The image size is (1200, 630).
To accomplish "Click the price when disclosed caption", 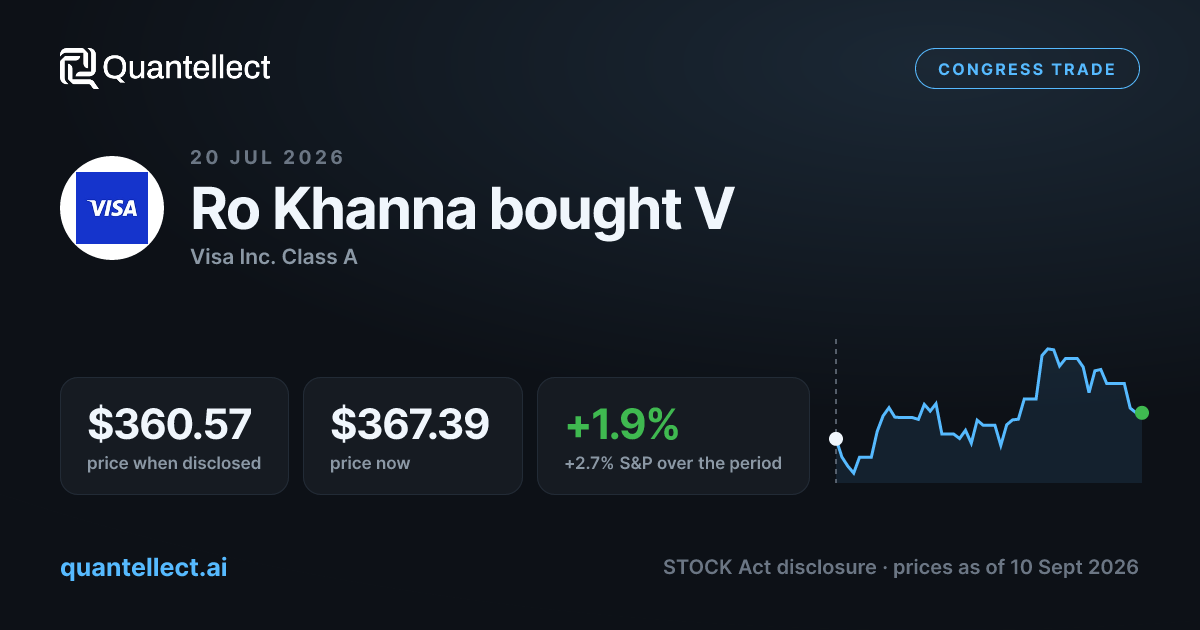I will point(174,463).
